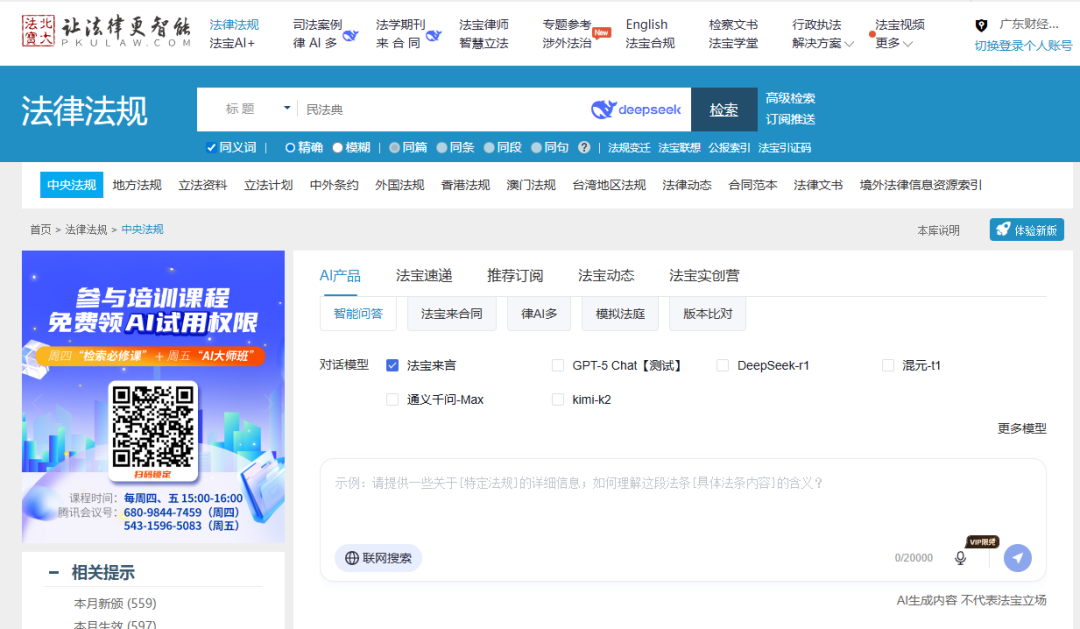Collapse the 相关提示 section

click(54, 573)
